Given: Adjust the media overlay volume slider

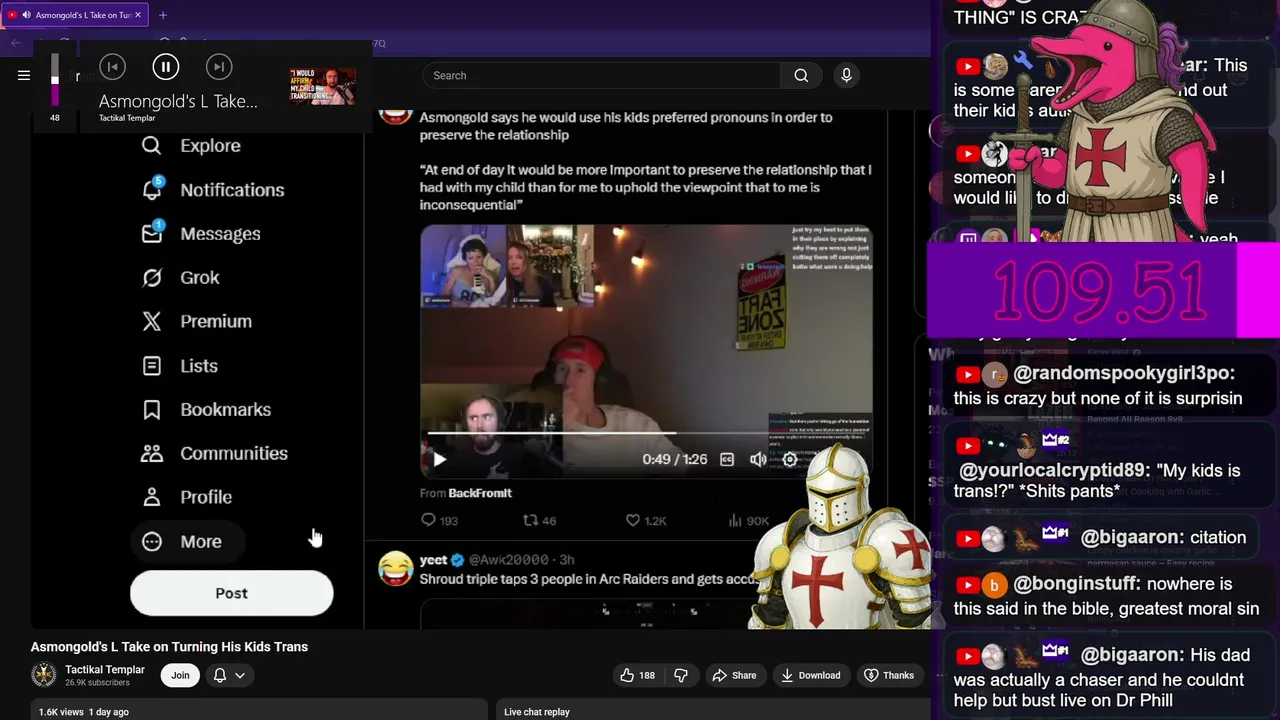Looking at the screenshot, I should 55,81.
